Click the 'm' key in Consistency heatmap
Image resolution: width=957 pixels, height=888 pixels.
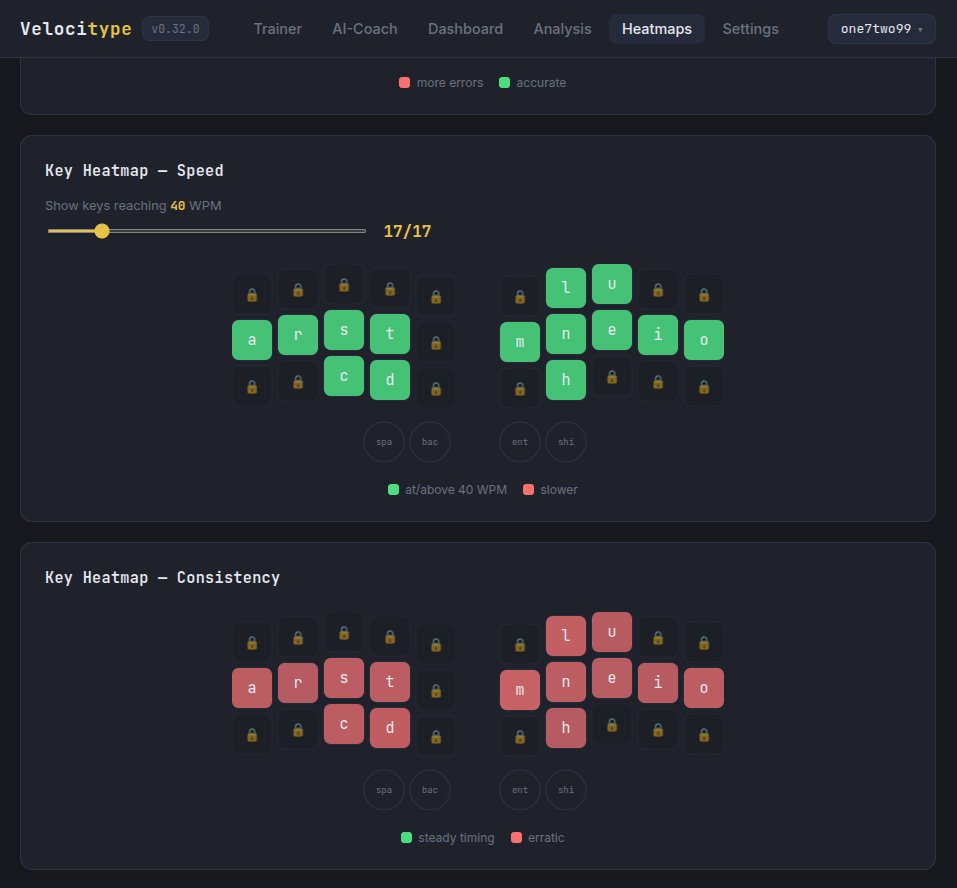(x=520, y=690)
